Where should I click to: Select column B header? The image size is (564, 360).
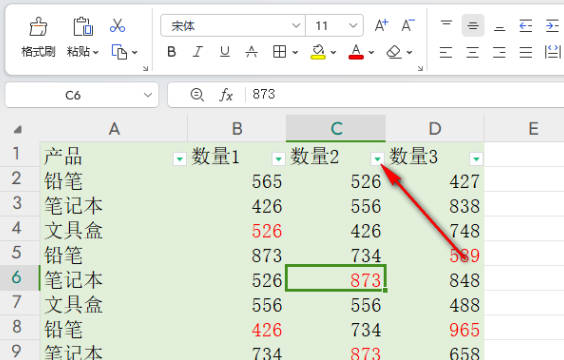point(237,128)
